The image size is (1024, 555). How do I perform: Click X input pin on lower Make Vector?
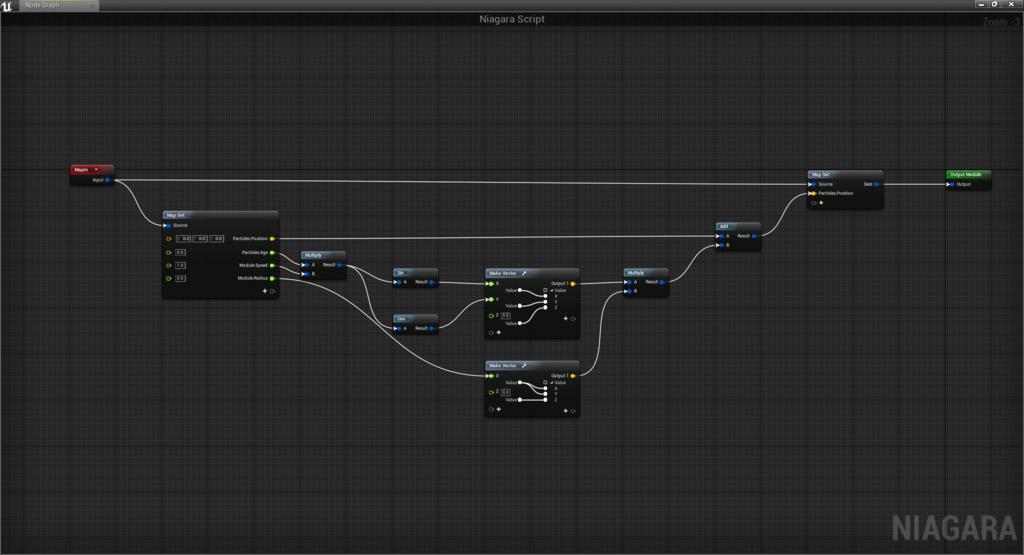pos(490,376)
